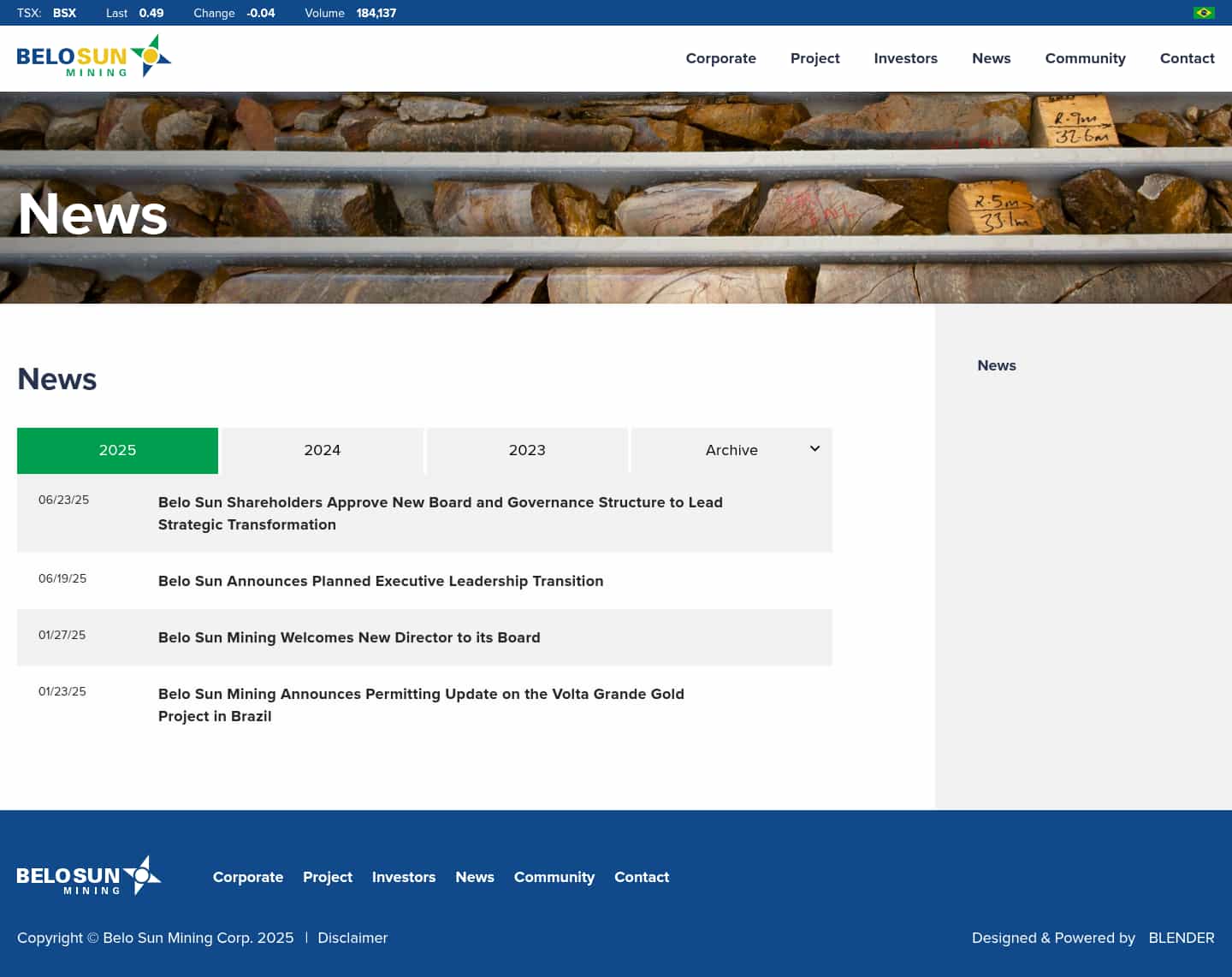The width and height of the screenshot is (1232, 977).
Task: Select the BSX ticker symbol
Action: pyautogui.click(x=64, y=13)
